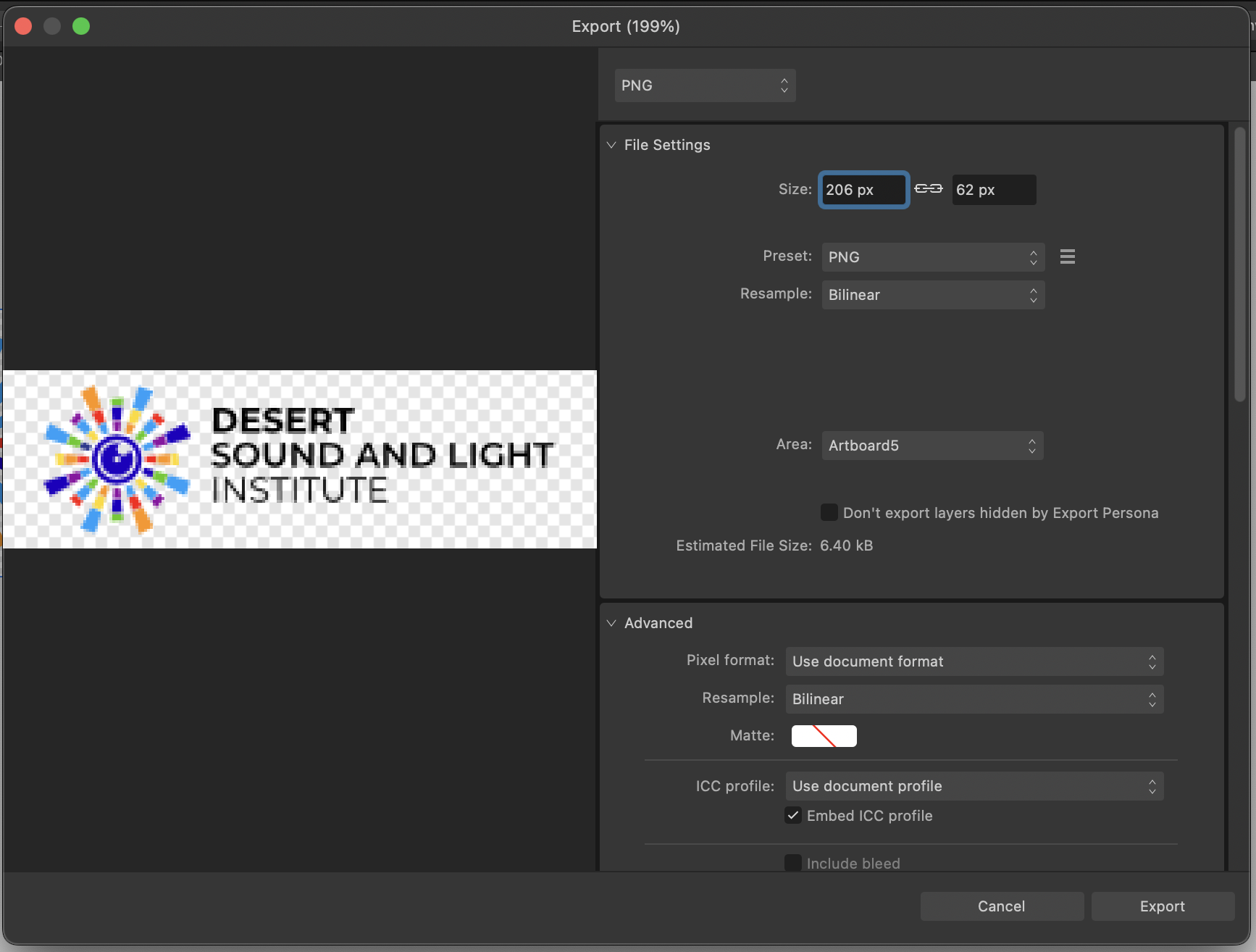1256x952 pixels.
Task: Click the Cancel button
Action: tap(1002, 906)
